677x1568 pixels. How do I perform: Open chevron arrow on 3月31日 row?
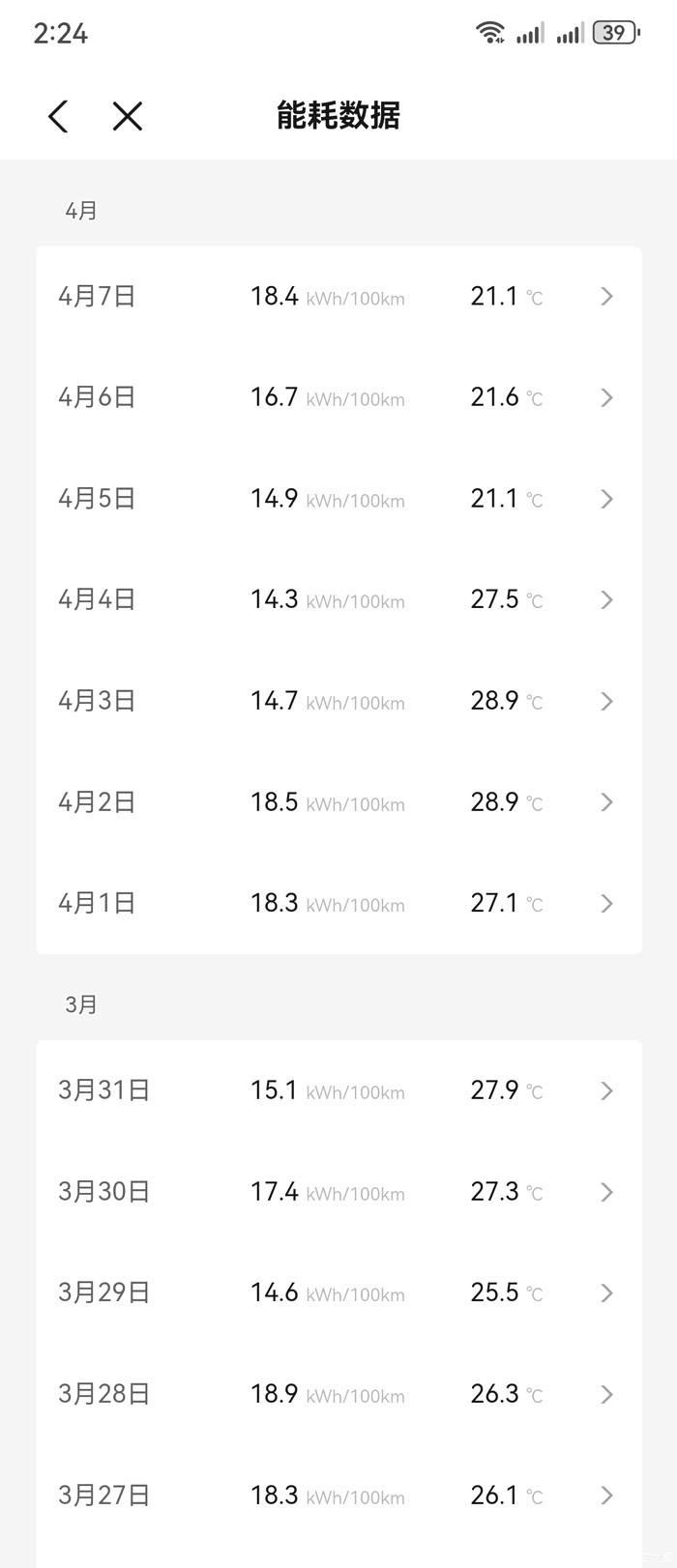606,1091
